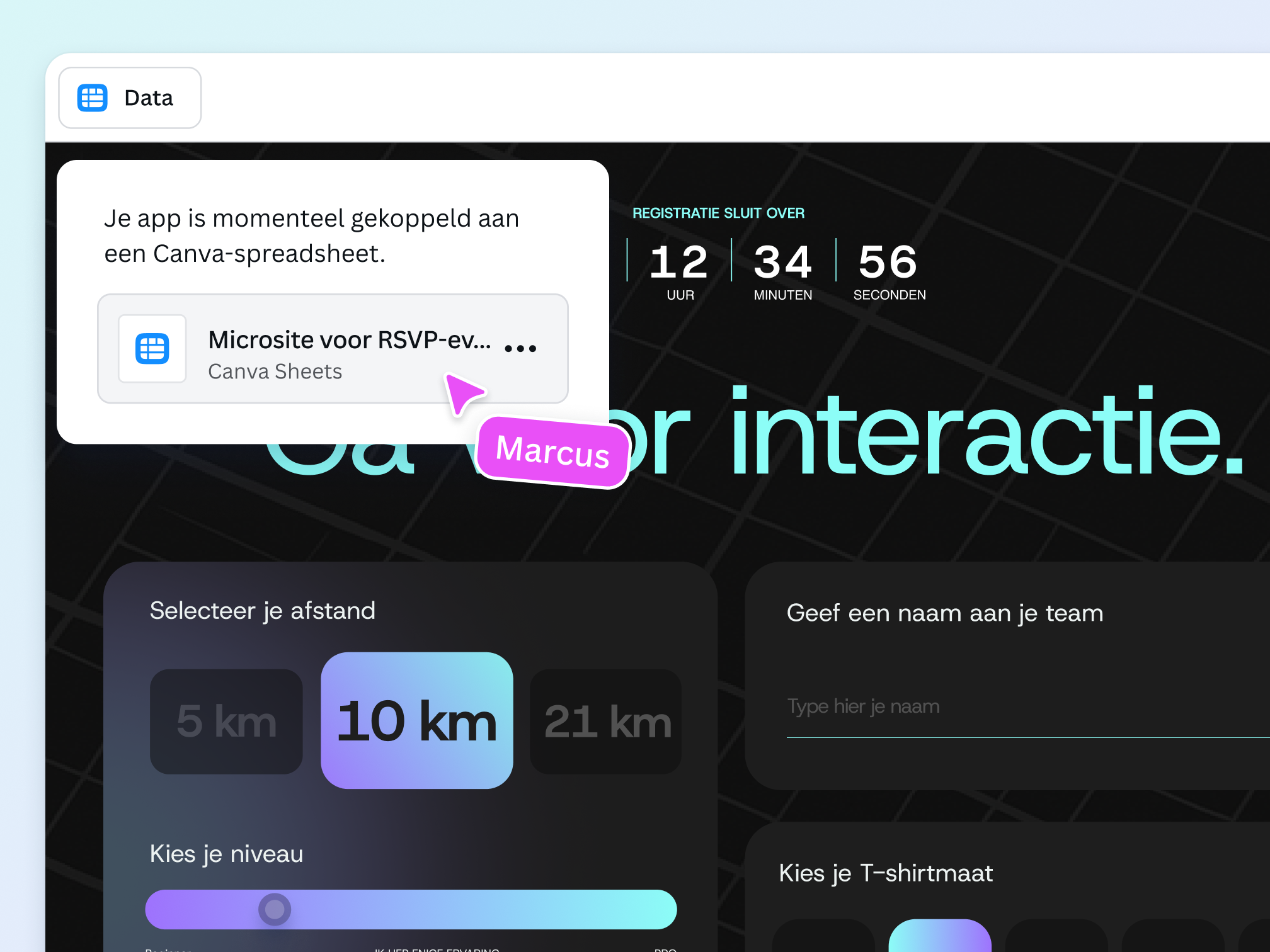
Task: Click the 'Je app is momenteel gekoppeld' message
Action: click(x=312, y=236)
